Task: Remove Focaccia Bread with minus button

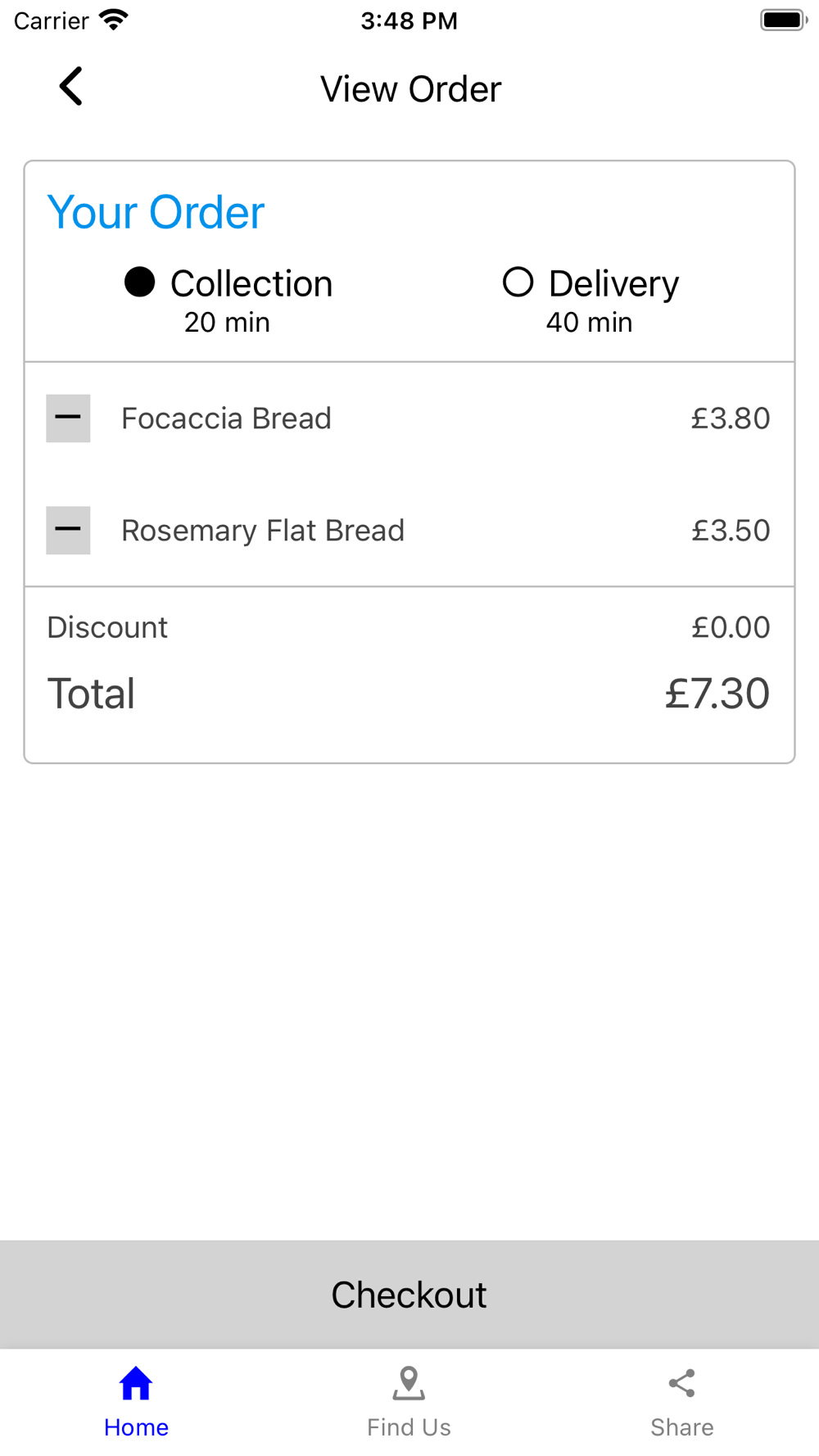Action: point(68,418)
